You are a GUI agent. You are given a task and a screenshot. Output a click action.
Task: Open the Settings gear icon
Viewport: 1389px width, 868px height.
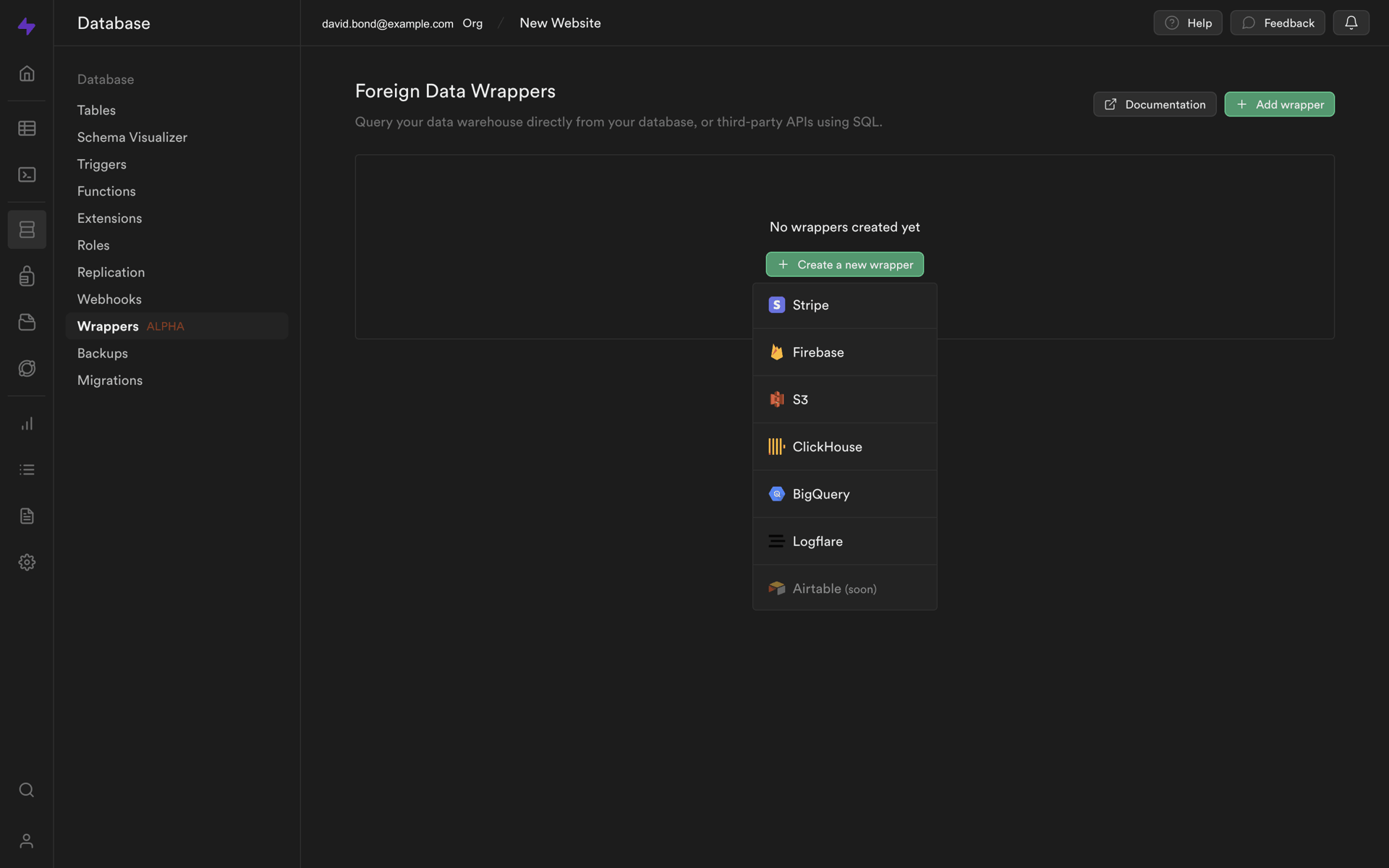click(27, 562)
